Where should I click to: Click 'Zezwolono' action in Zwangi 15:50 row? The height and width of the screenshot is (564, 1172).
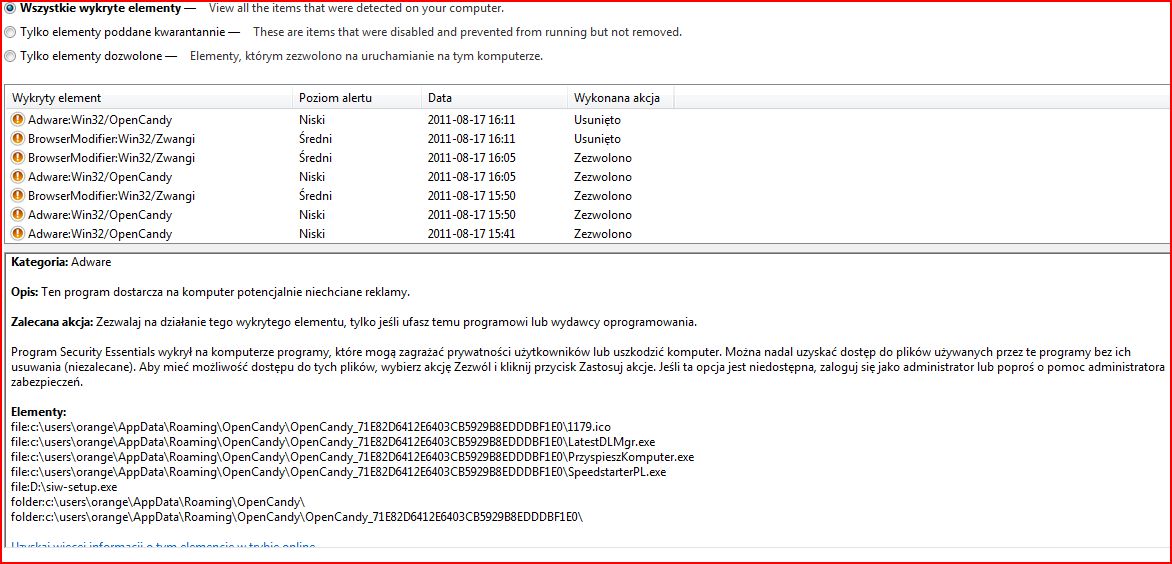point(602,196)
